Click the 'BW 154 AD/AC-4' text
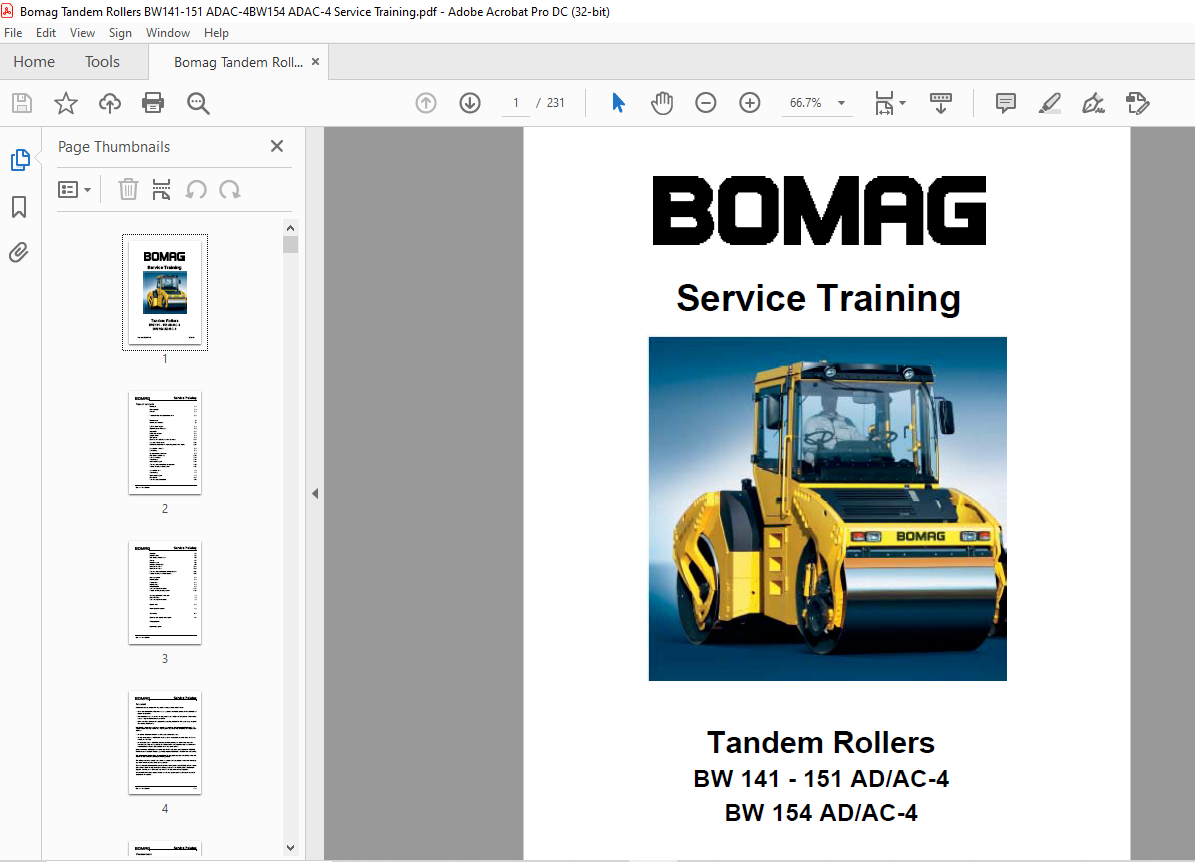The width and height of the screenshot is (1195, 862). [x=821, y=812]
